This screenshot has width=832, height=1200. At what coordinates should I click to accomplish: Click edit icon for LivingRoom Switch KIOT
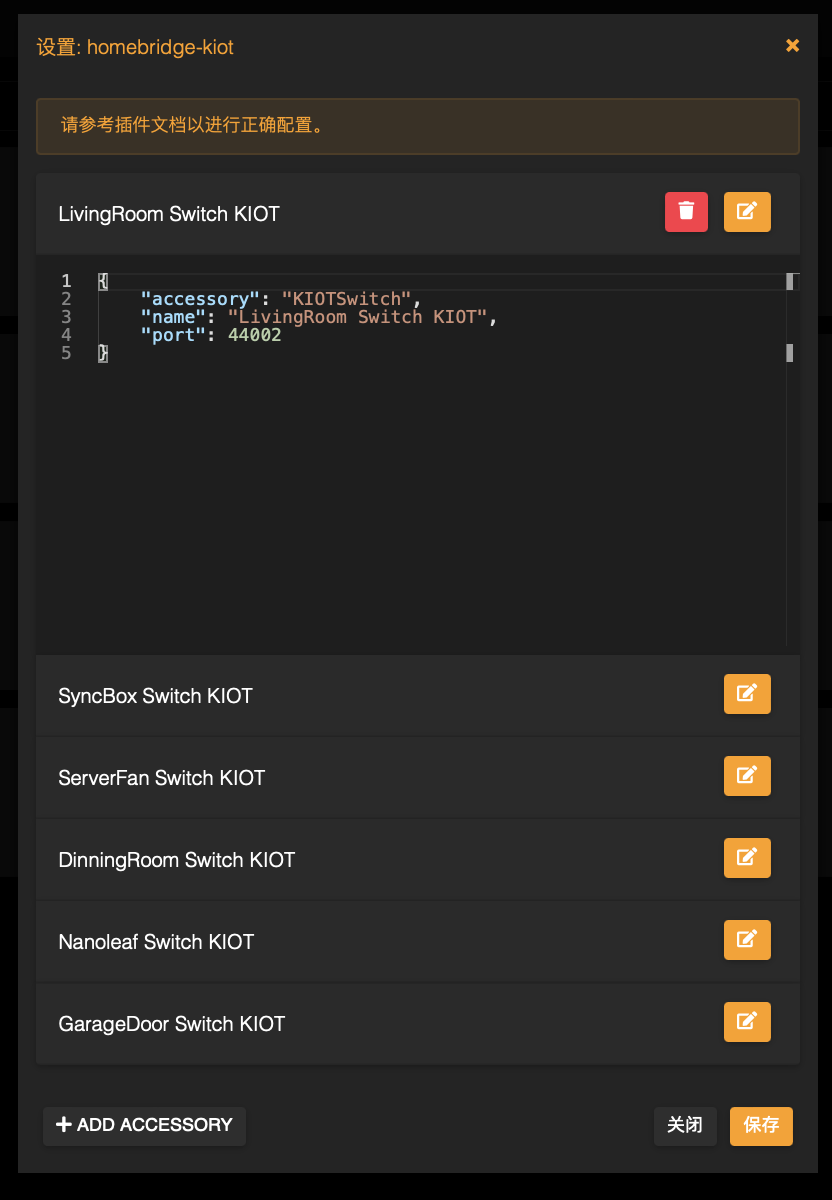(x=747, y=212)
